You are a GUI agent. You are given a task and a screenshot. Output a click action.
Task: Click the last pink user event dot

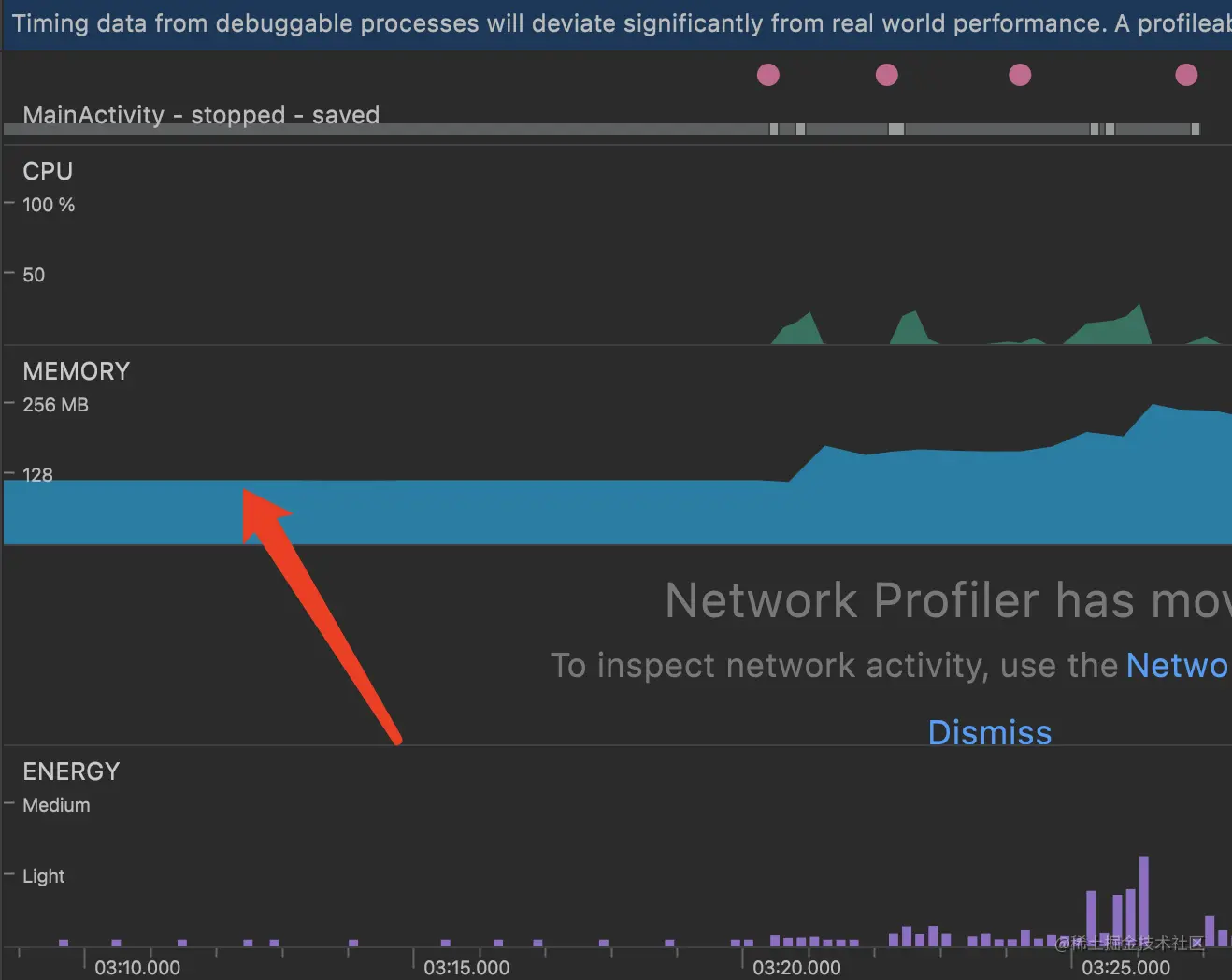(x=1186, y=75)
